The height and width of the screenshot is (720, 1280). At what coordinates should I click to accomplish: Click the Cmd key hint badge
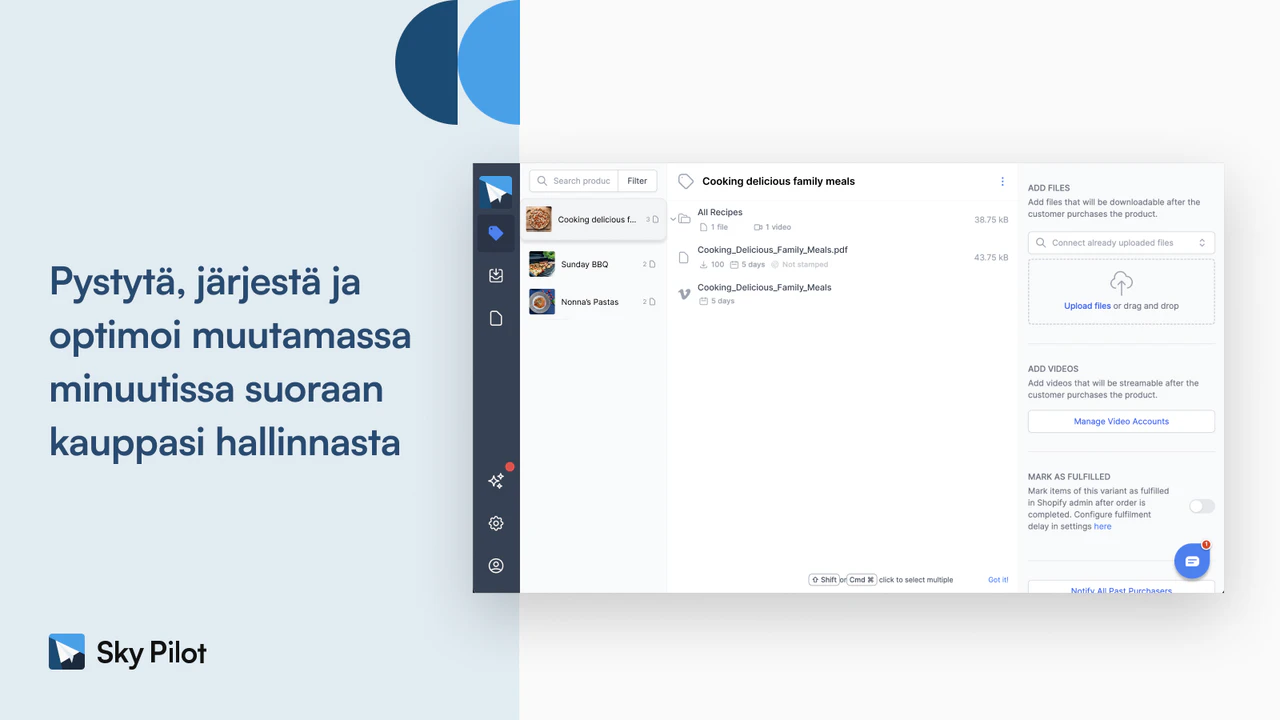[x=861, y=580]
